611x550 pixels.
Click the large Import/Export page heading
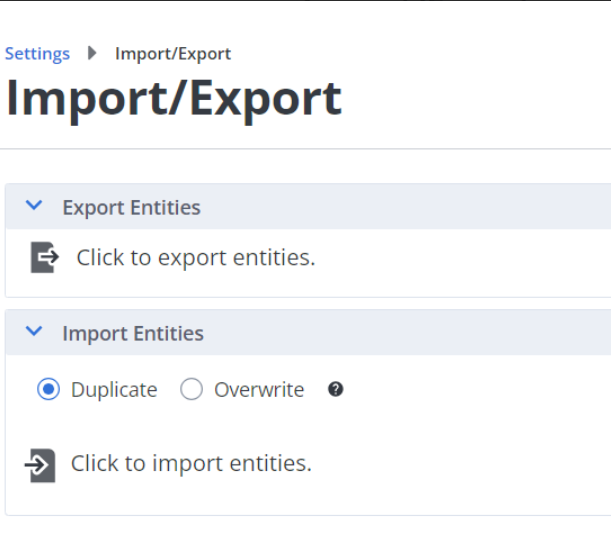point(174,98)
